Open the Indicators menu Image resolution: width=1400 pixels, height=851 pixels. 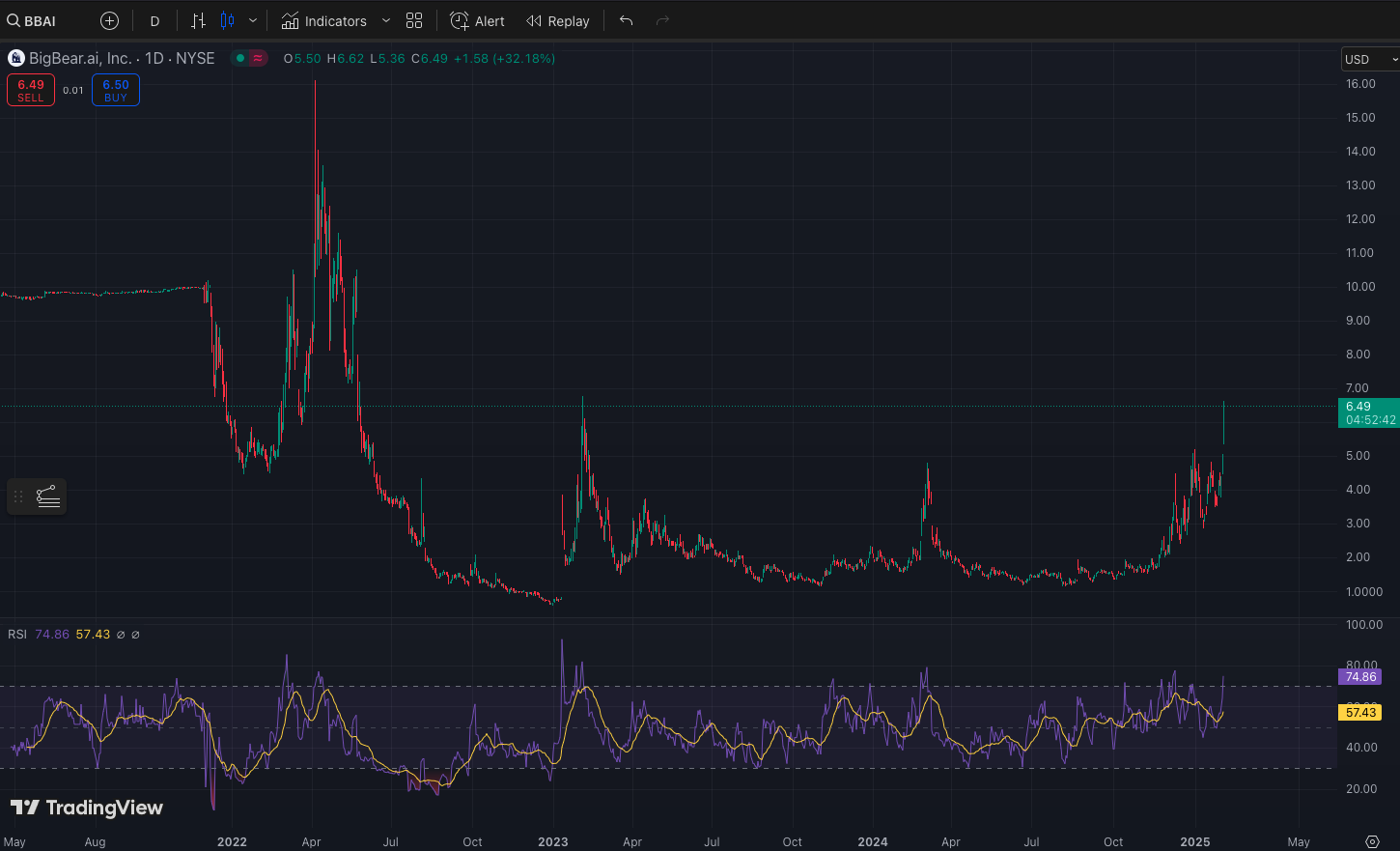(324, 20)
